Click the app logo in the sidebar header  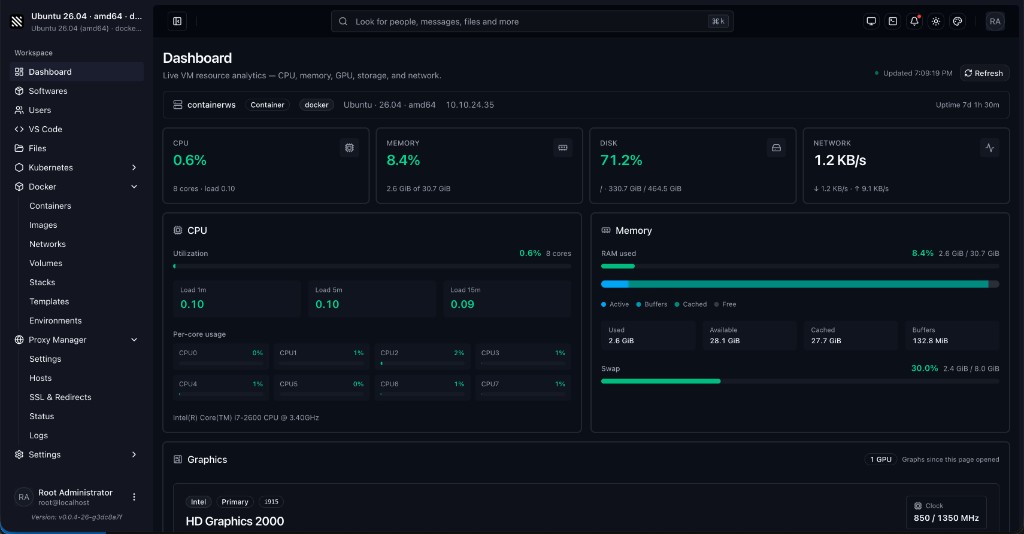[17, 22]
